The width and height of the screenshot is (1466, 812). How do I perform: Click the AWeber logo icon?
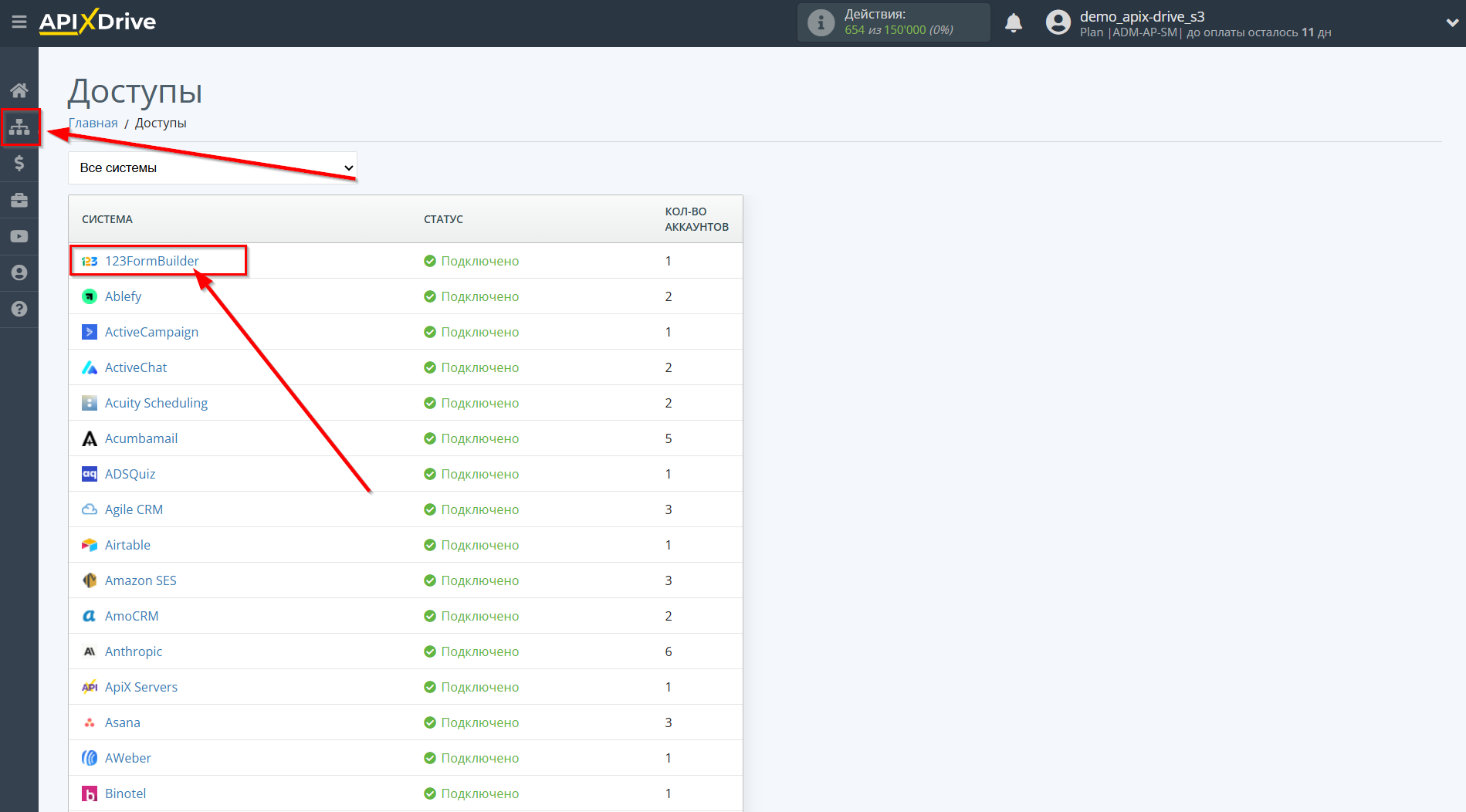(x=90, y=758)
